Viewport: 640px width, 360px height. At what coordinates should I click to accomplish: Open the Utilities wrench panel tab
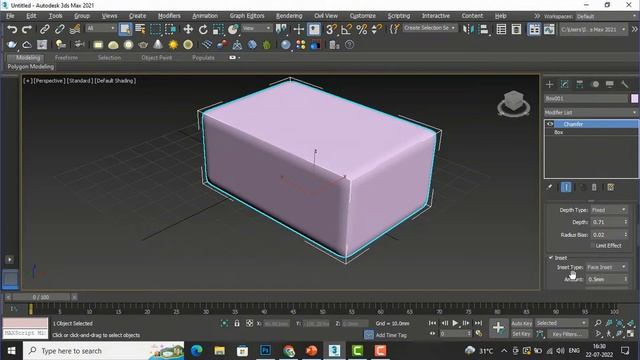pos(625,84)
